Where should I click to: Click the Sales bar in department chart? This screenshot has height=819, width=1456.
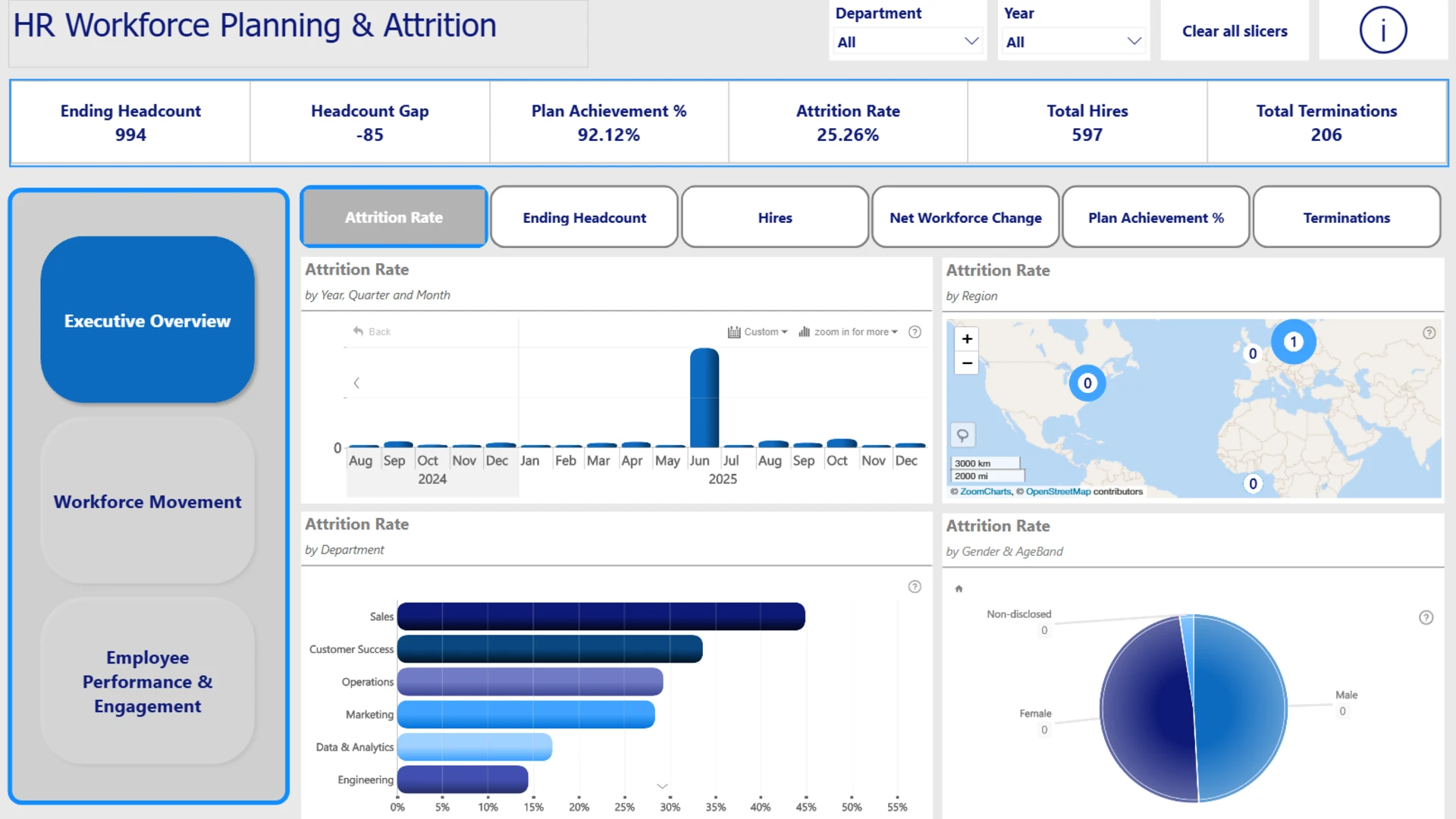(601, 617)
